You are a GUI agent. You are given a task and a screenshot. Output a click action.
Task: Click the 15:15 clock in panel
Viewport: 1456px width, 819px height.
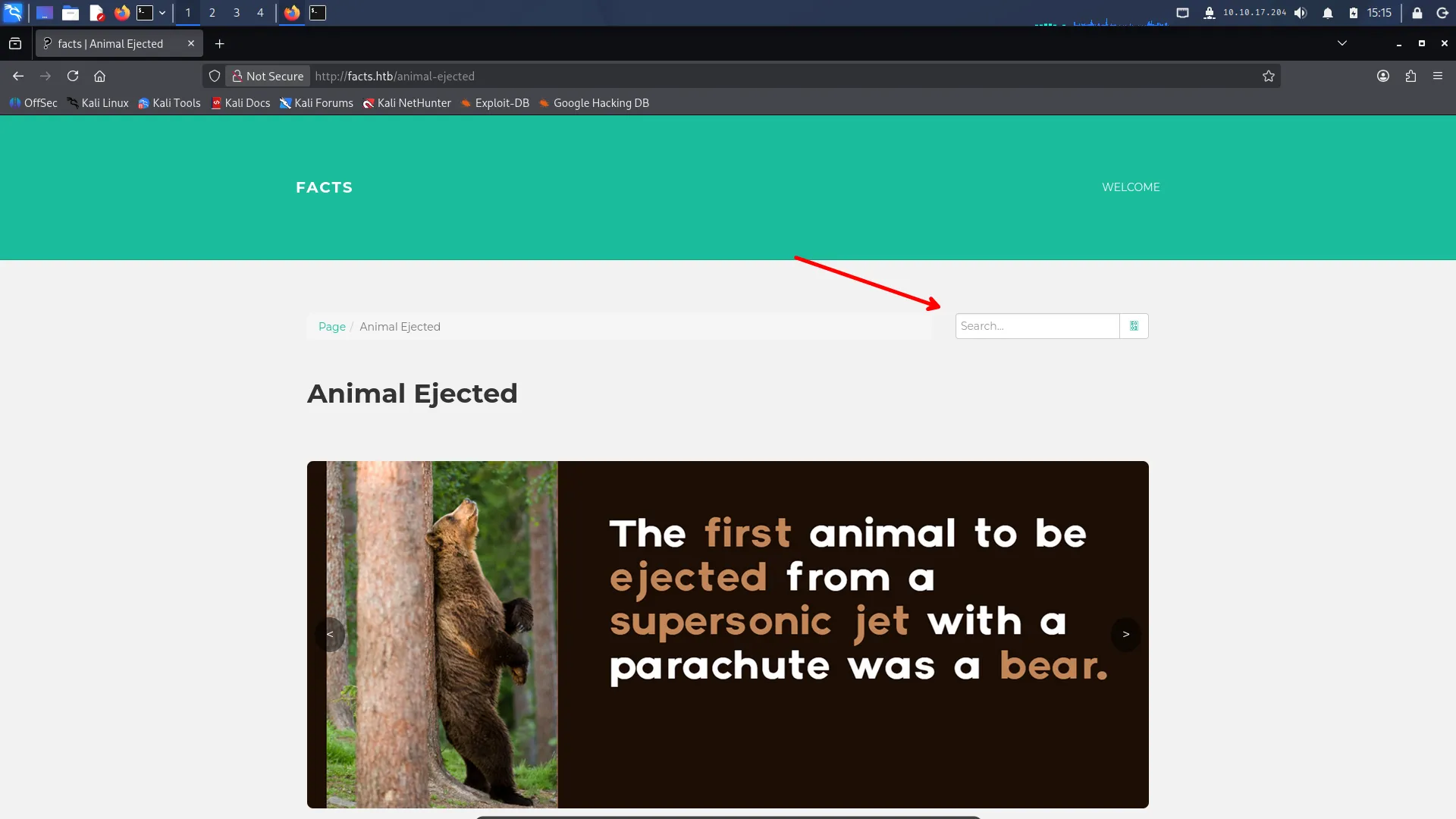coord(1379,13)
